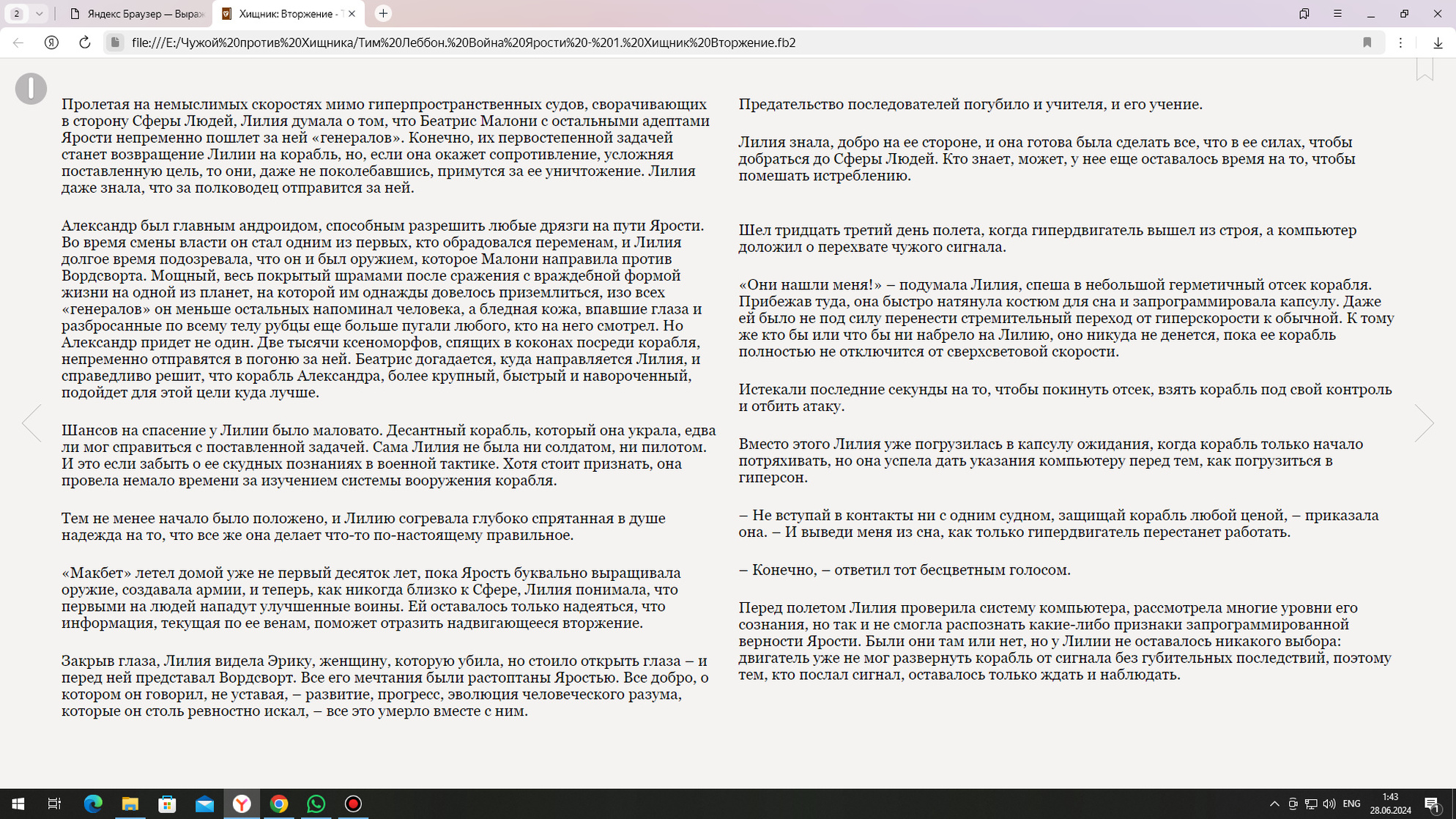
Task: Show hidden system tray icons
Action: coord(1274,804)
